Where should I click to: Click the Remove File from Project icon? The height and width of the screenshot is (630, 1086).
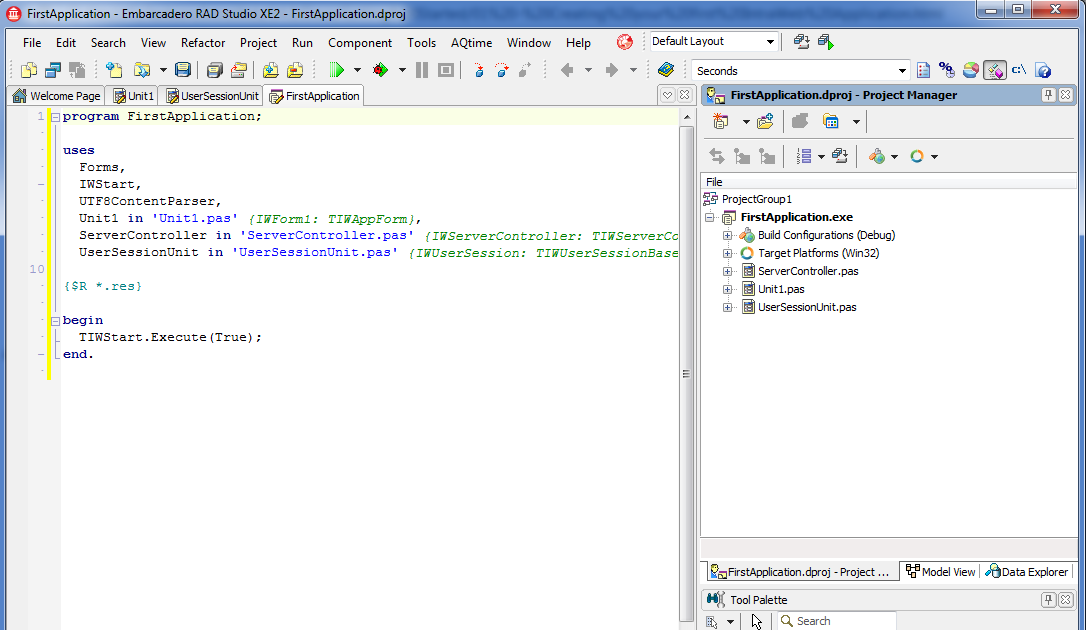coord(295,70)
